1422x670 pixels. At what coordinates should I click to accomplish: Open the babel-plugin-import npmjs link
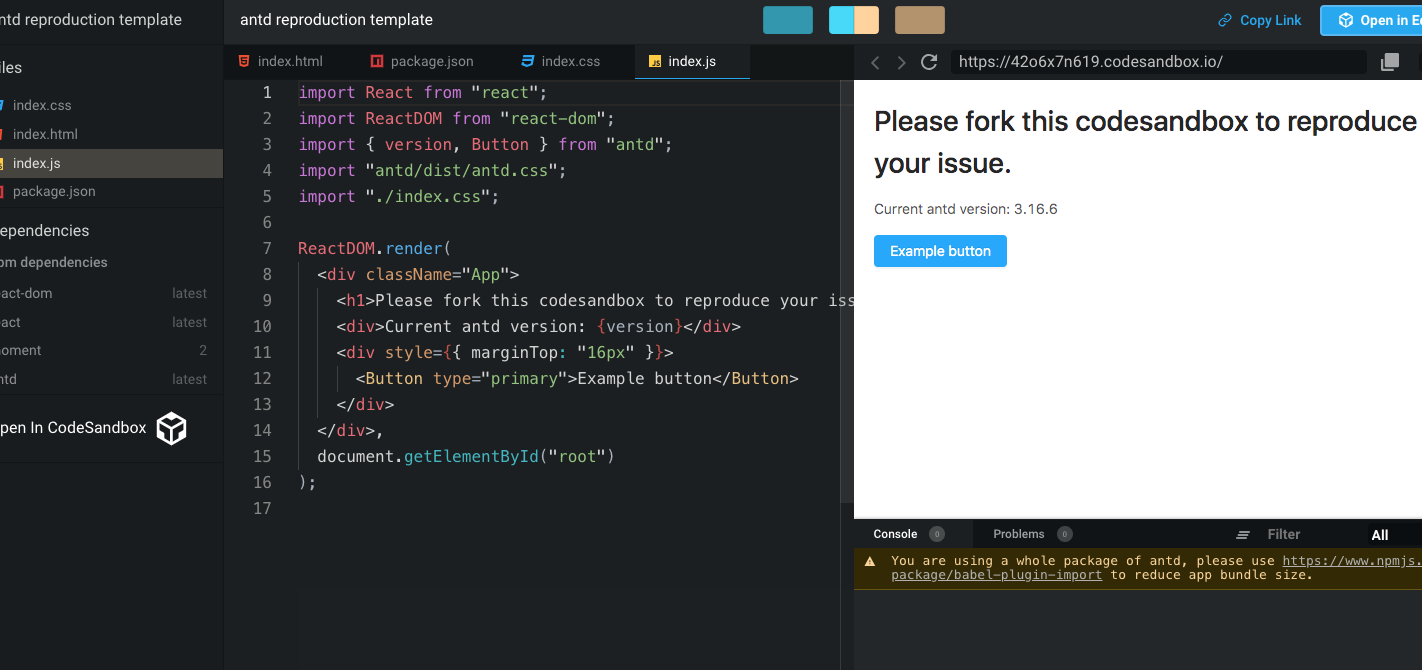click(996, 574)
